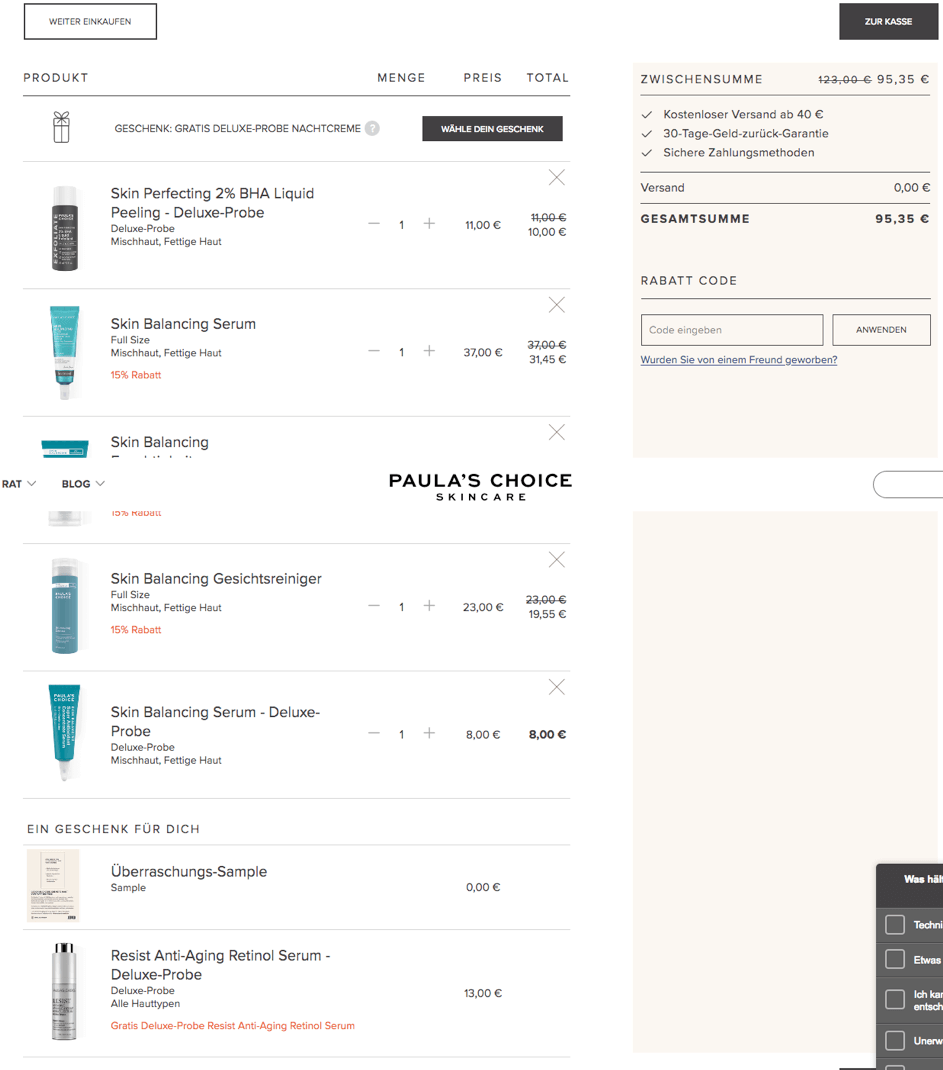Expand the BLOG dropdown menu
Viewport: 943px width, 1070px height.
pyautogui.click(x=83, y=484)
